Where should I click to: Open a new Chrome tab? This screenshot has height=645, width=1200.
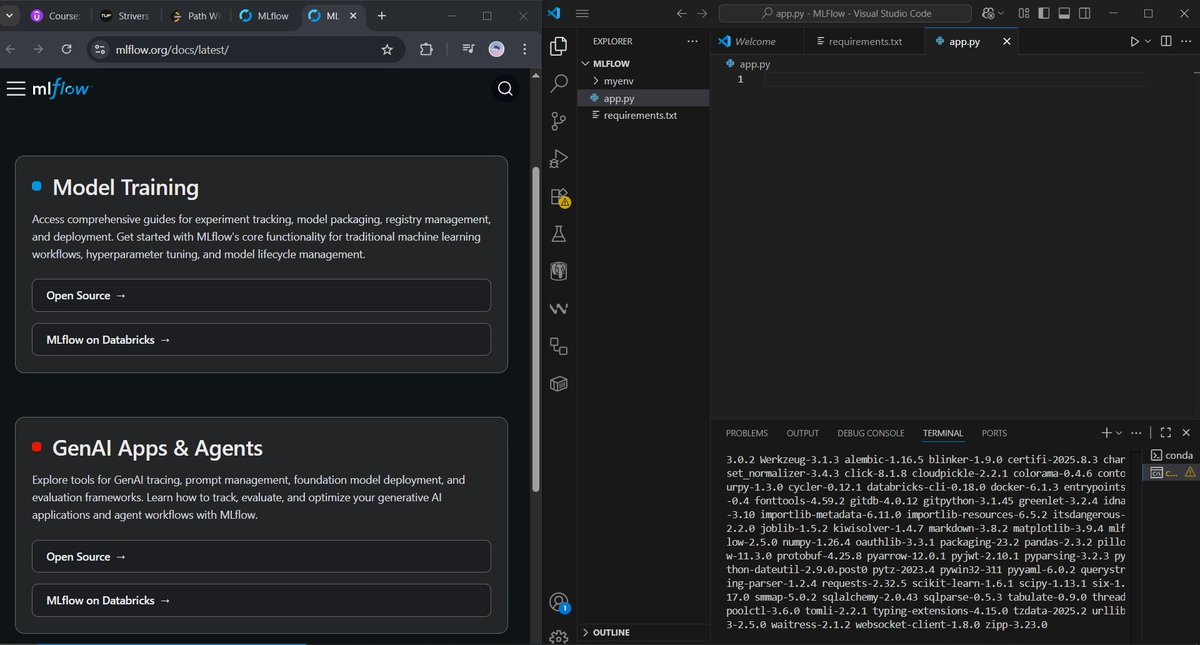[382, 16]
